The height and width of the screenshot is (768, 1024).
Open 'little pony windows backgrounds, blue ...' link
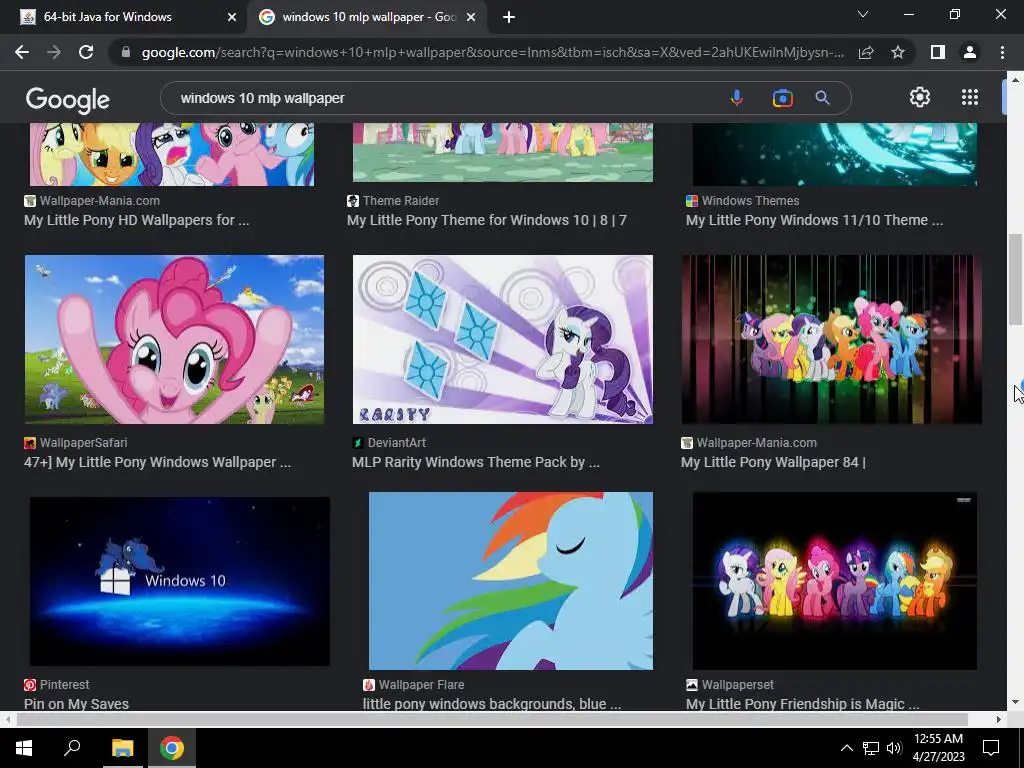tap(492, 704)
